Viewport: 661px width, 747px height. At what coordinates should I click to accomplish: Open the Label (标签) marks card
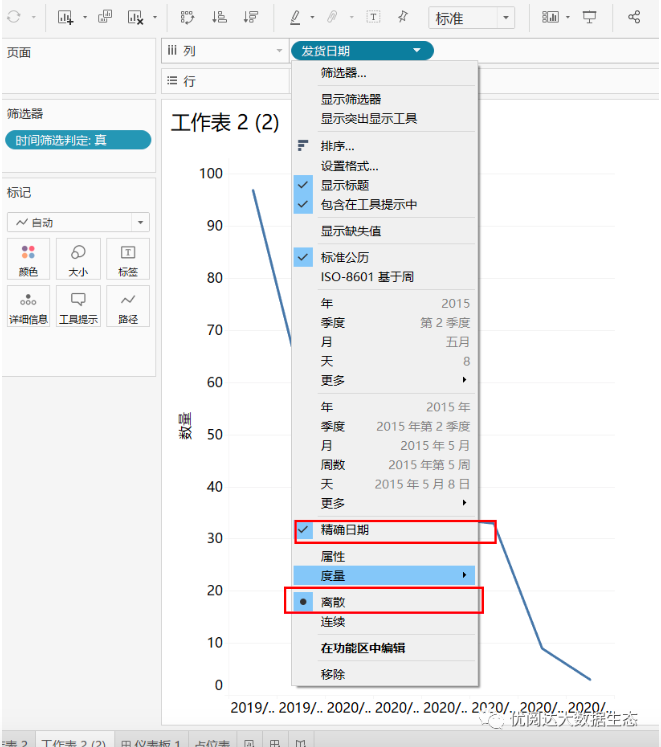(x=128, y=259)
